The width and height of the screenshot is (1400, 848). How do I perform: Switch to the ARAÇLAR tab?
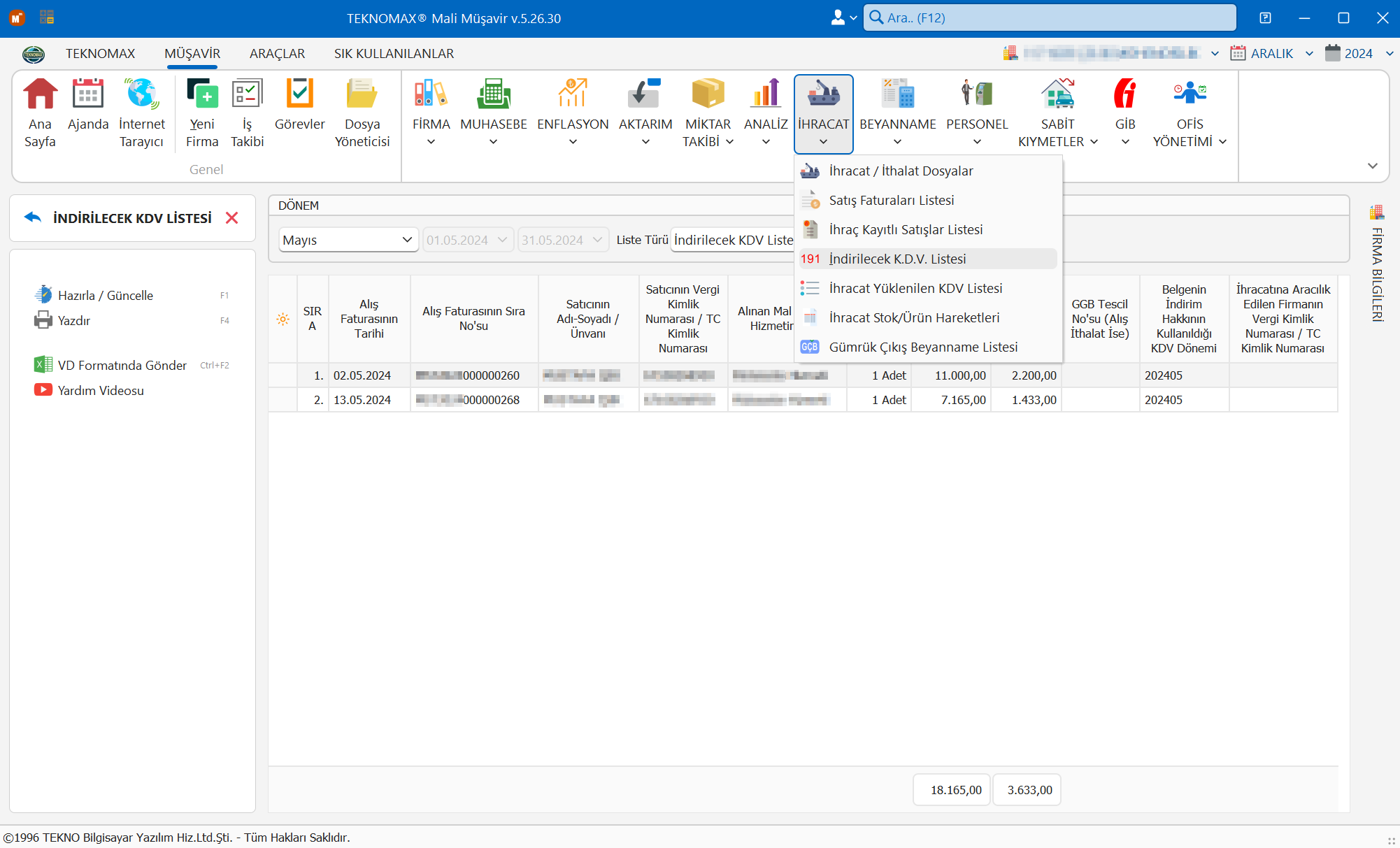pos(277,54)
